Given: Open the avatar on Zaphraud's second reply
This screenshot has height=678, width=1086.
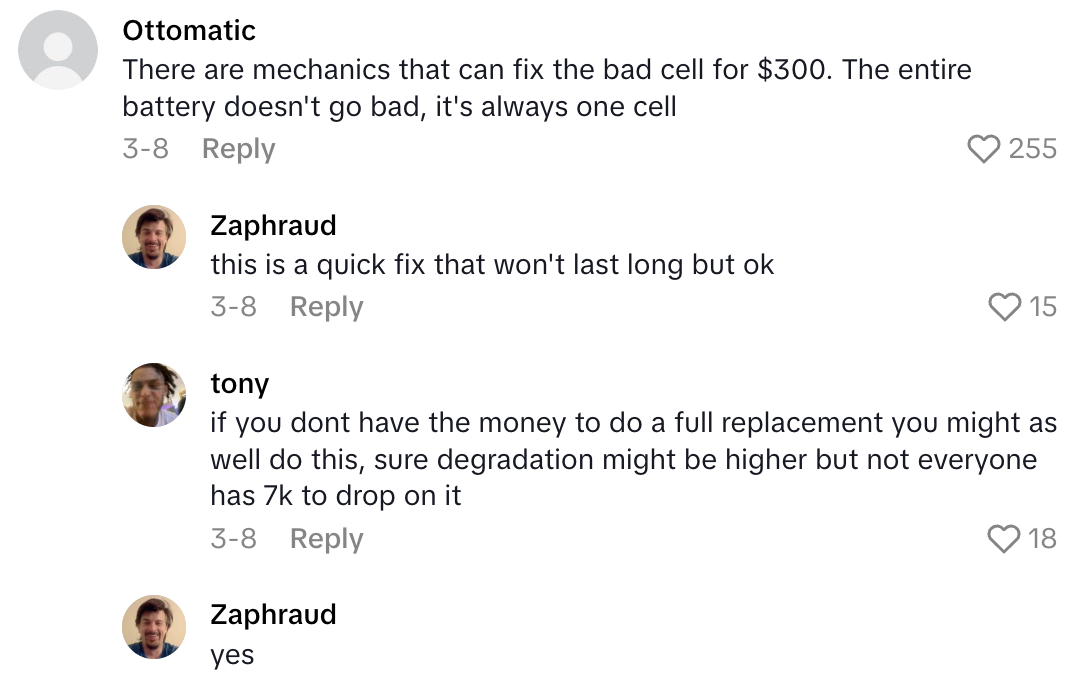Looking at the screenshot, I should click(x=154, y=626).
